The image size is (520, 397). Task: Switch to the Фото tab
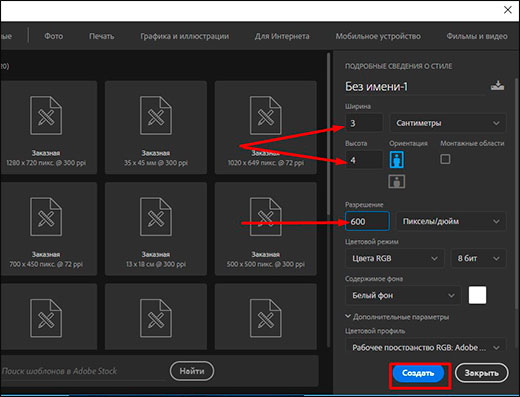point(53,36)
